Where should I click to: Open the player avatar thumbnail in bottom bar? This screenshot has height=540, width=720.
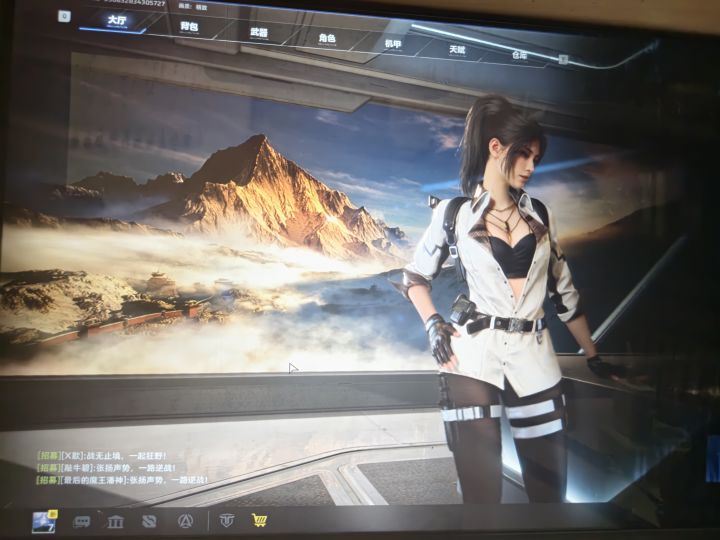44,522
